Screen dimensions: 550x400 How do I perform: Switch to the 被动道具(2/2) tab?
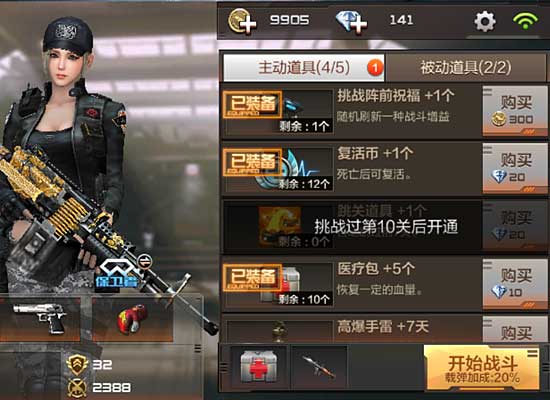(466, 67)
